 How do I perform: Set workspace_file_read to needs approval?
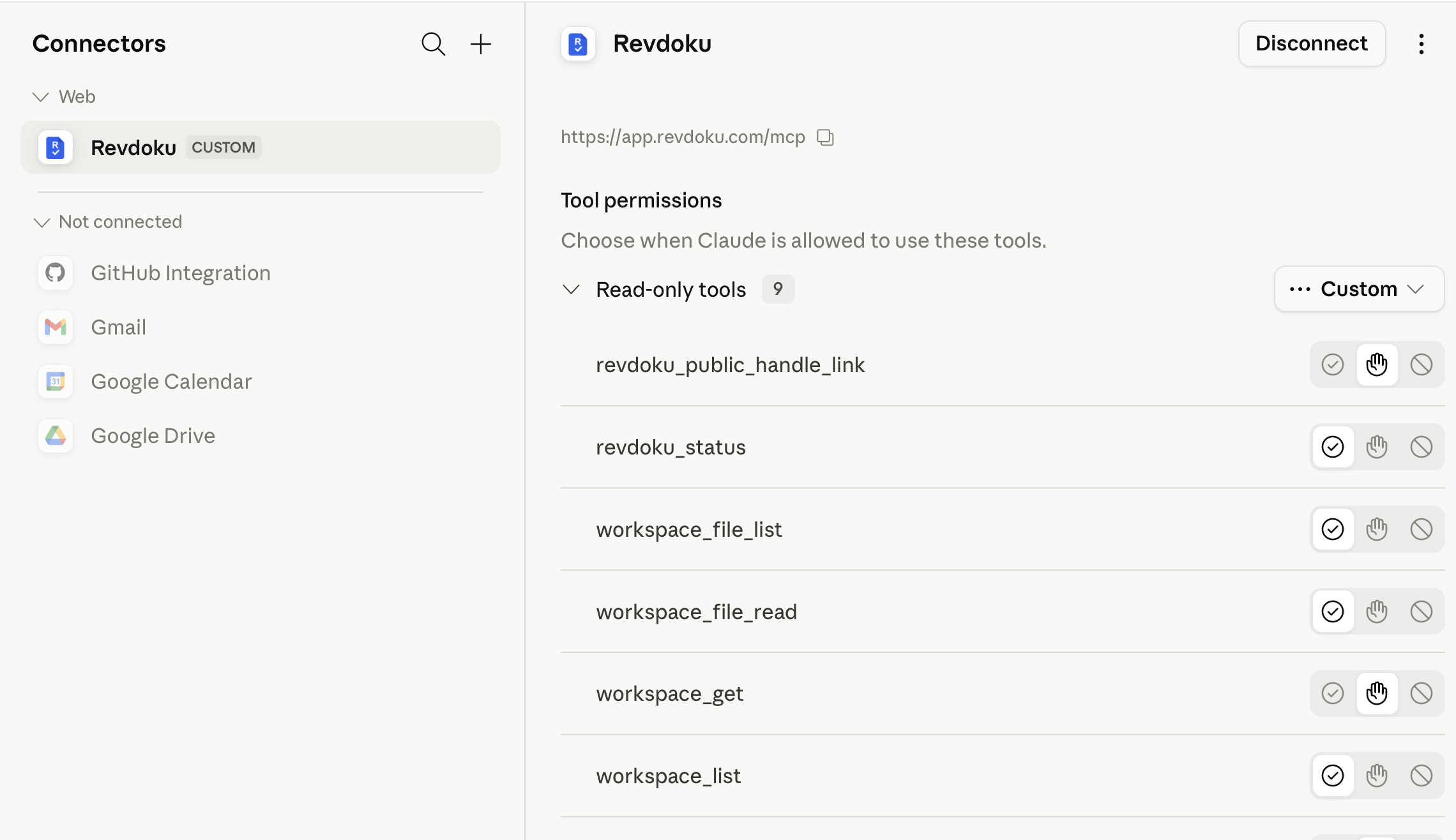point(1377,611)
